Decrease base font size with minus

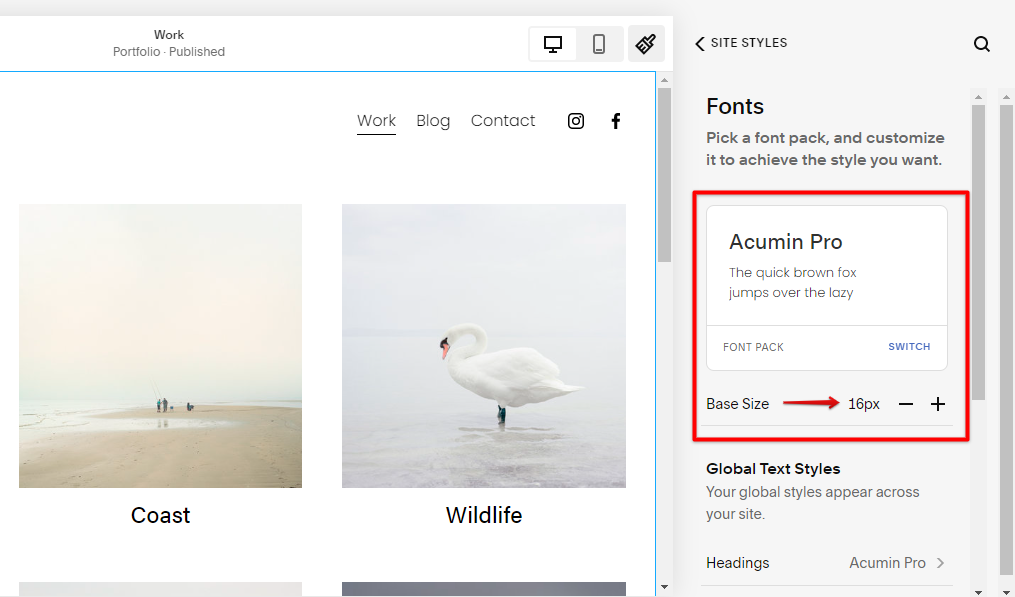click(x=906, y=404)
